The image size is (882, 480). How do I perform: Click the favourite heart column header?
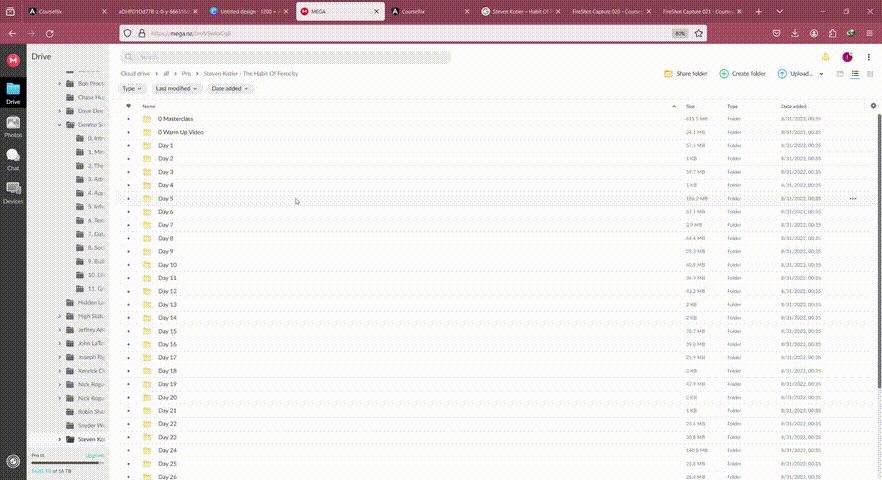[128, 106]
